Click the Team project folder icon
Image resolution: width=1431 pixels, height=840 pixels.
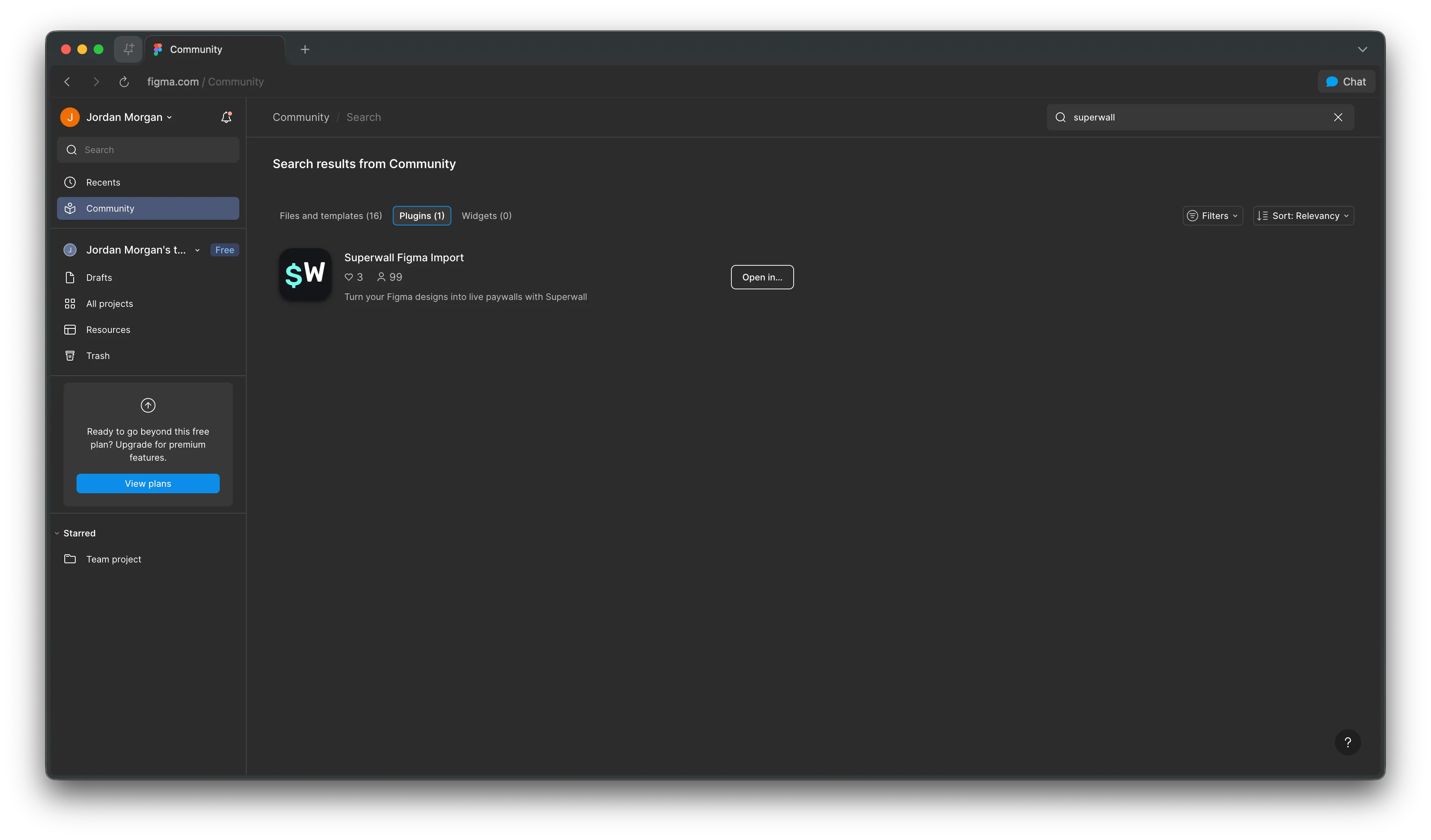(70, 560)
